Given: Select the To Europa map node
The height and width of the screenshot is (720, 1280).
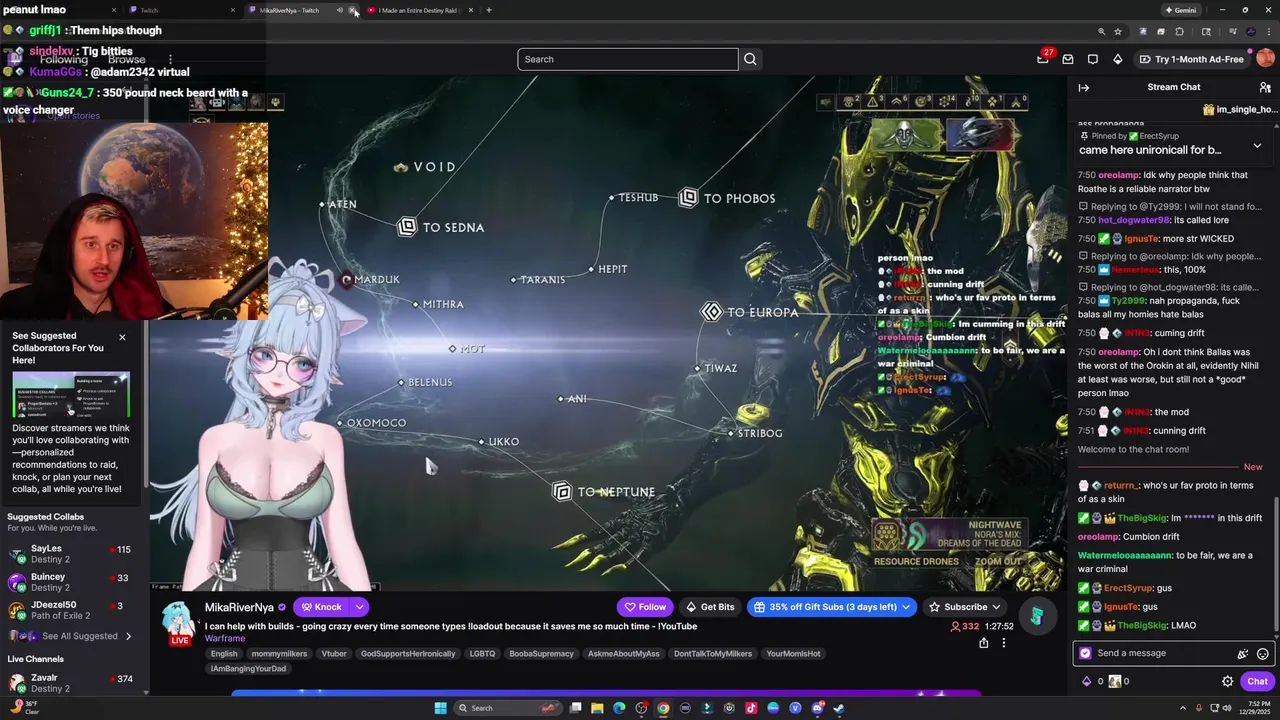Looking at the screenshot, I should (x=750, y=312).
